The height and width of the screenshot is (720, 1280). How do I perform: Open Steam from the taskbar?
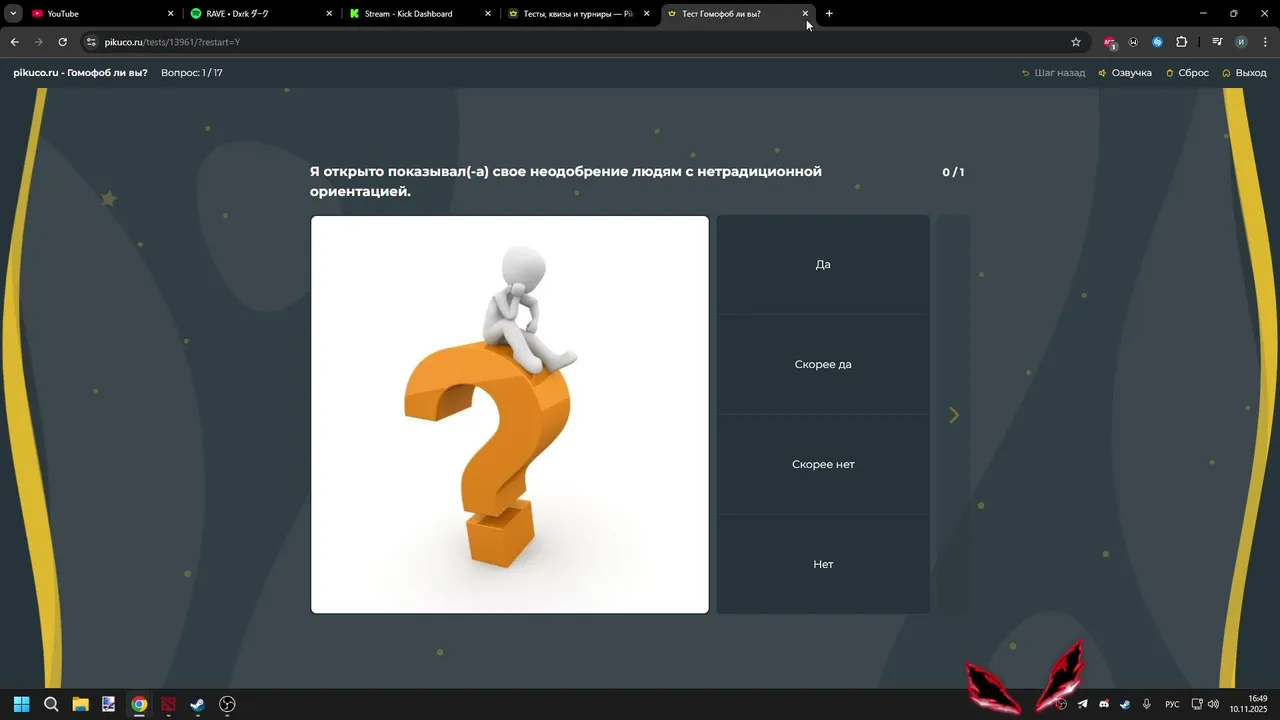pyautogui.click(x=198, y=704)
